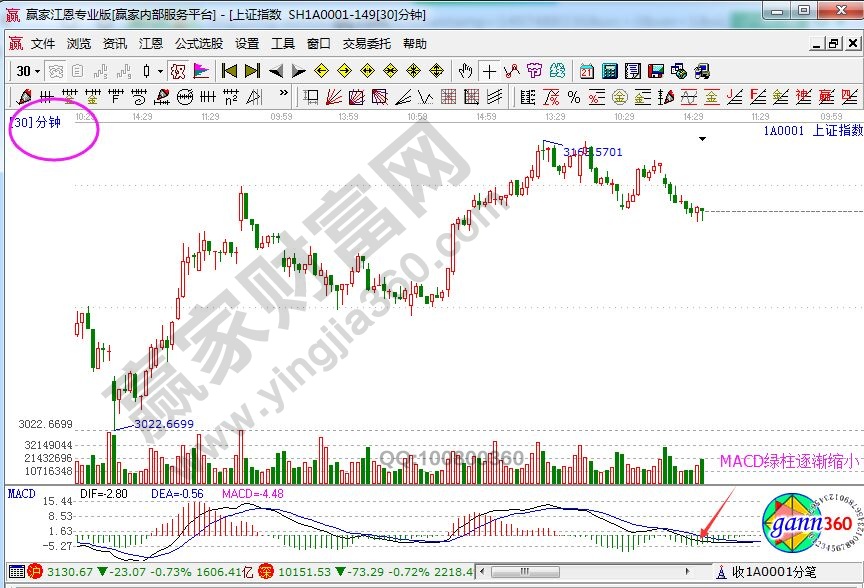Click the small triangle marker above chart
This screenshot has width=864, height=588.
point(703,138)
